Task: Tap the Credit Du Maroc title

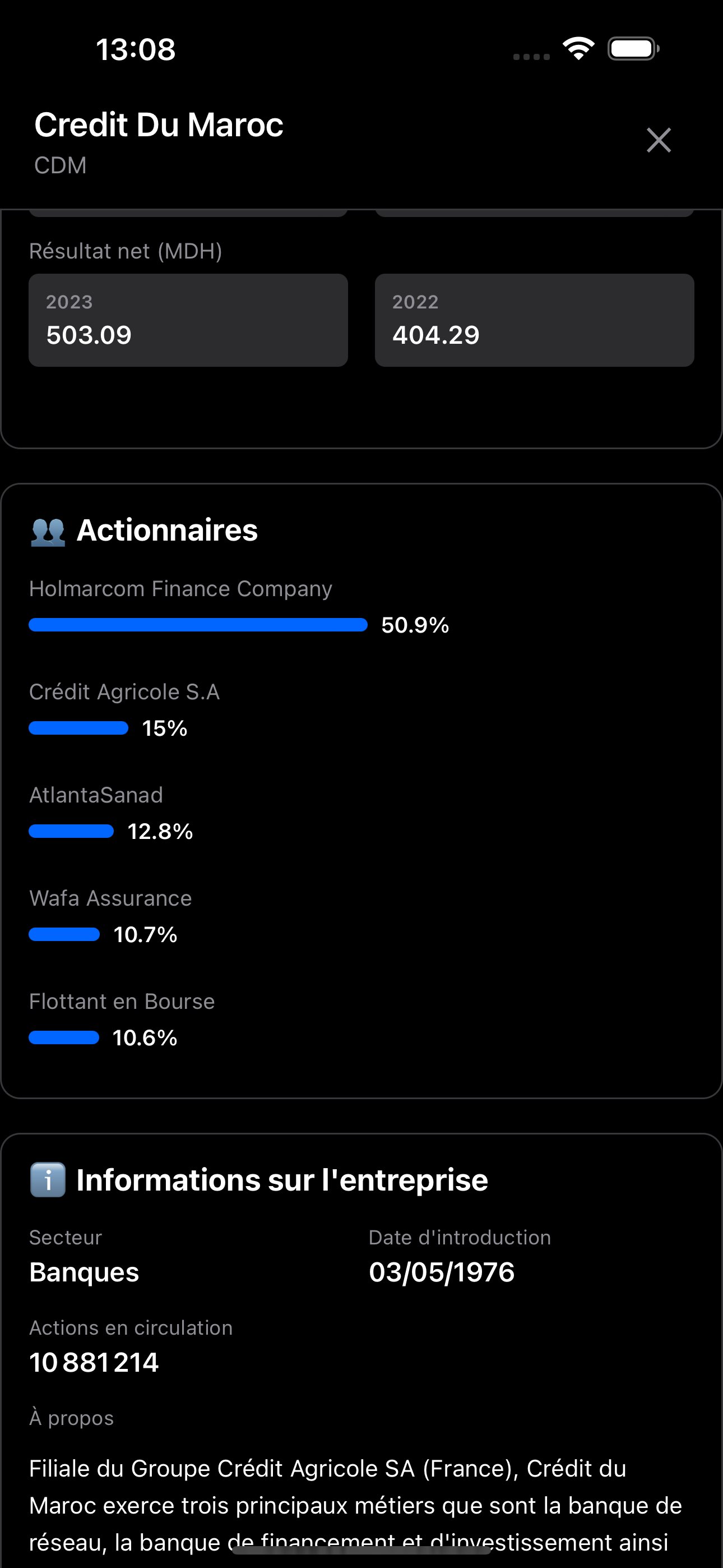Action: 158,125
